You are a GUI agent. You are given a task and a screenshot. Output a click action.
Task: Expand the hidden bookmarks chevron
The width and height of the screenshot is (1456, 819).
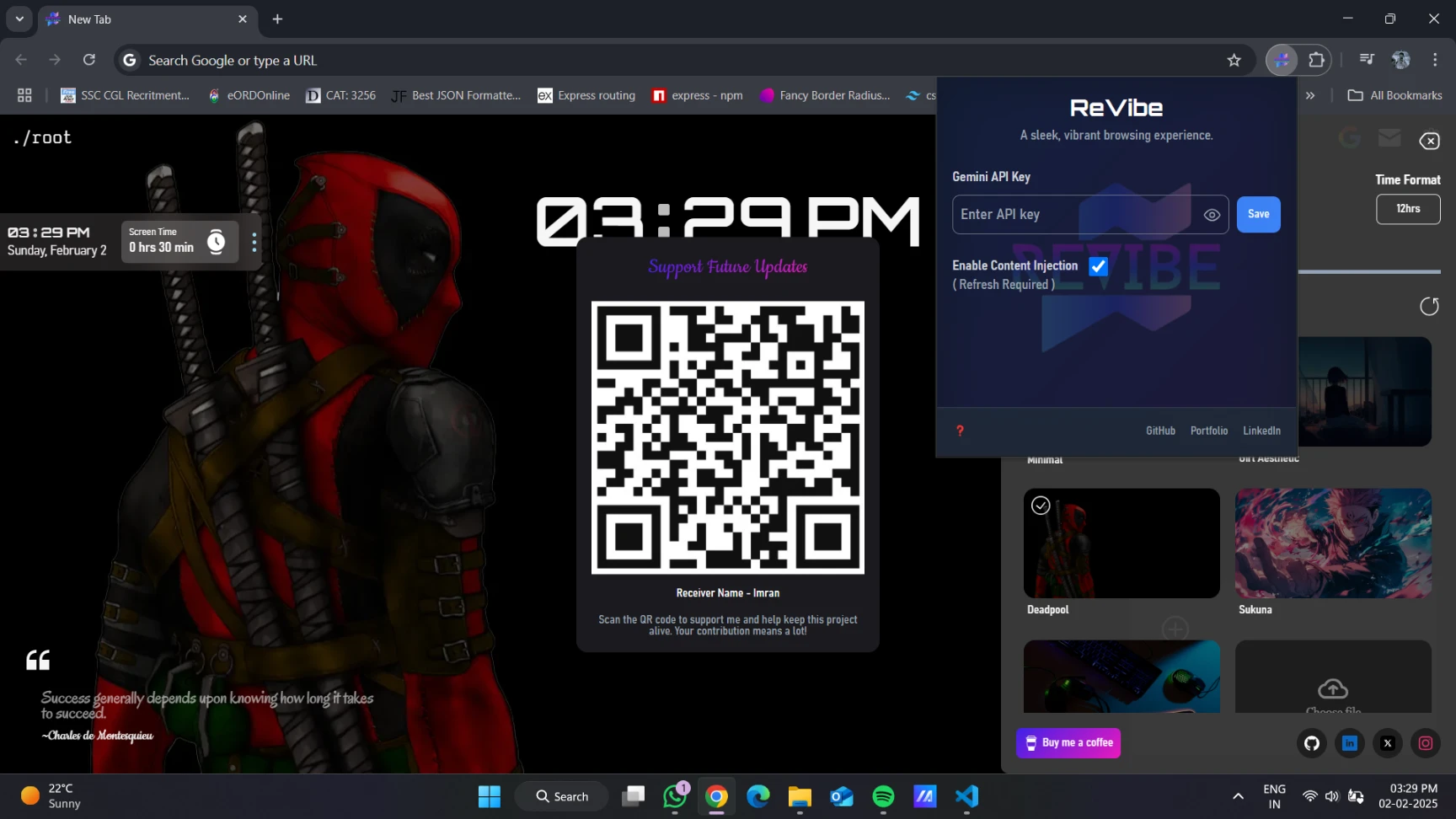[x=1310, y=95]
